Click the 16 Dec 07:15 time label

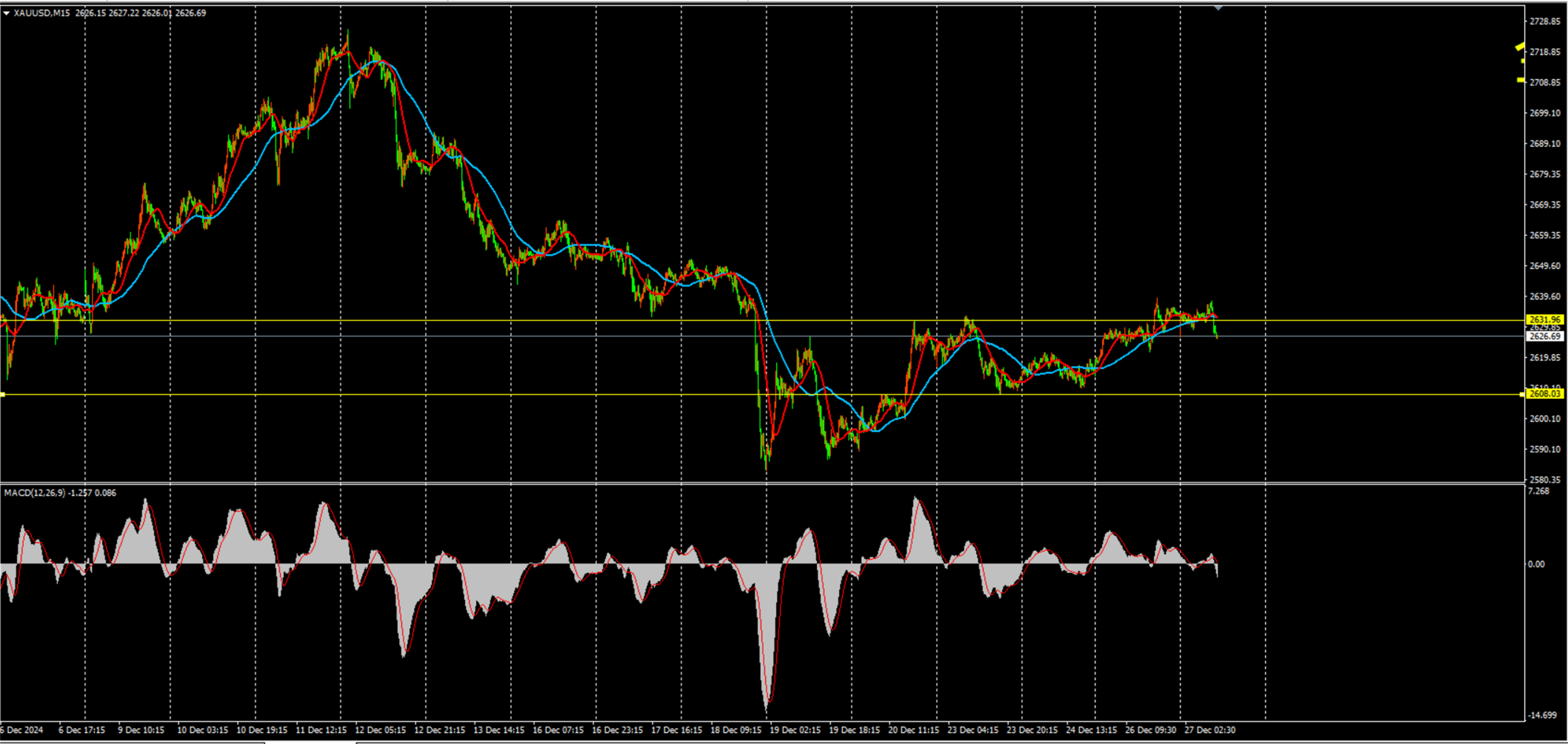[x=558, y=730]
